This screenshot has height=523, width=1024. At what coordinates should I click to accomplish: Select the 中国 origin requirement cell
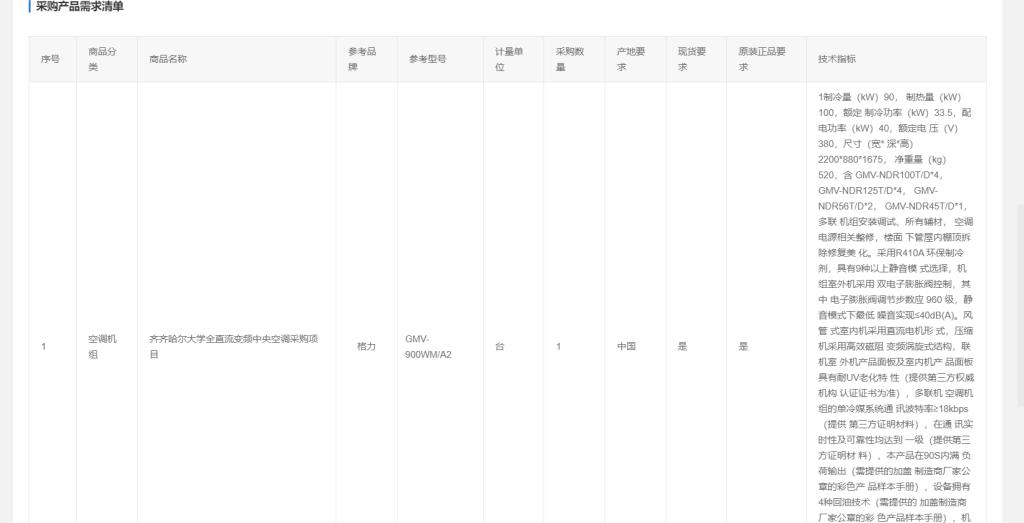626,346
